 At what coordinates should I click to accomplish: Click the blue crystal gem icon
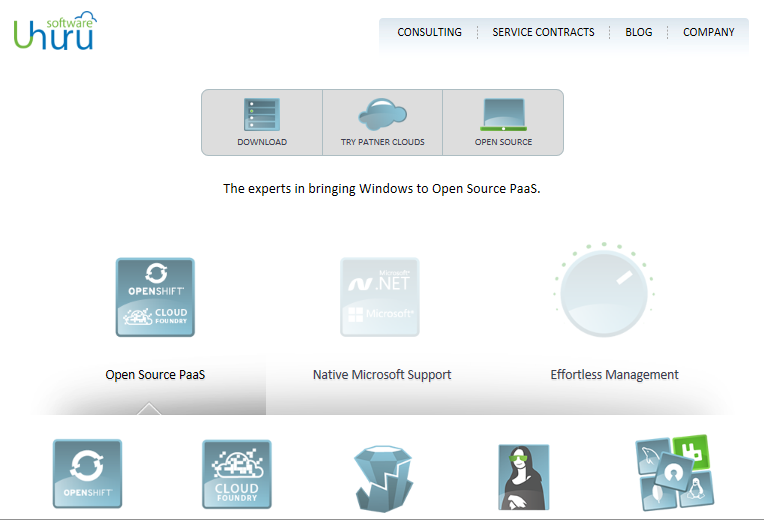coord(383,478)
